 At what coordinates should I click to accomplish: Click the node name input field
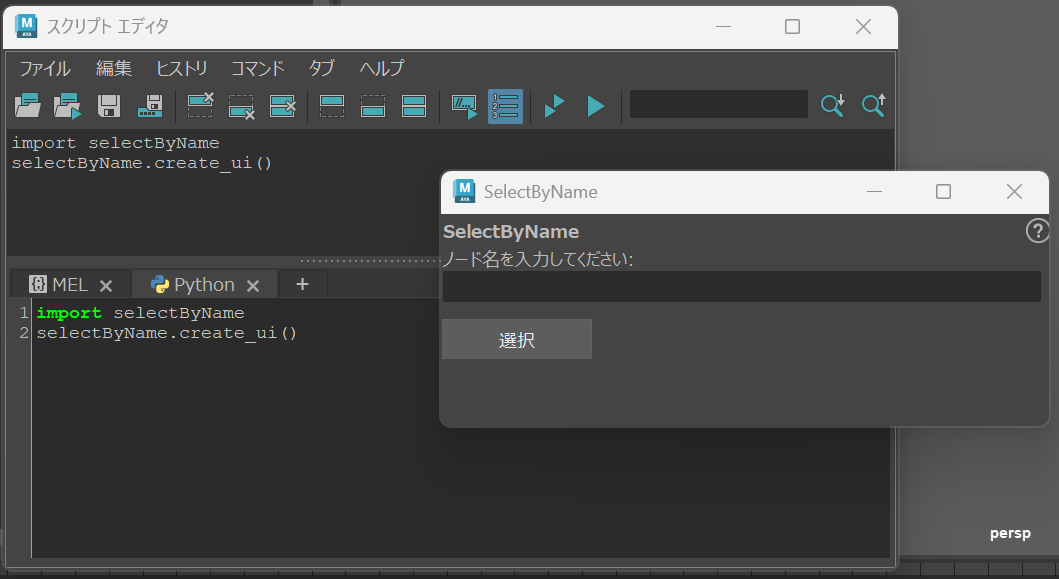pyautogui.click(x=741, y=287)
